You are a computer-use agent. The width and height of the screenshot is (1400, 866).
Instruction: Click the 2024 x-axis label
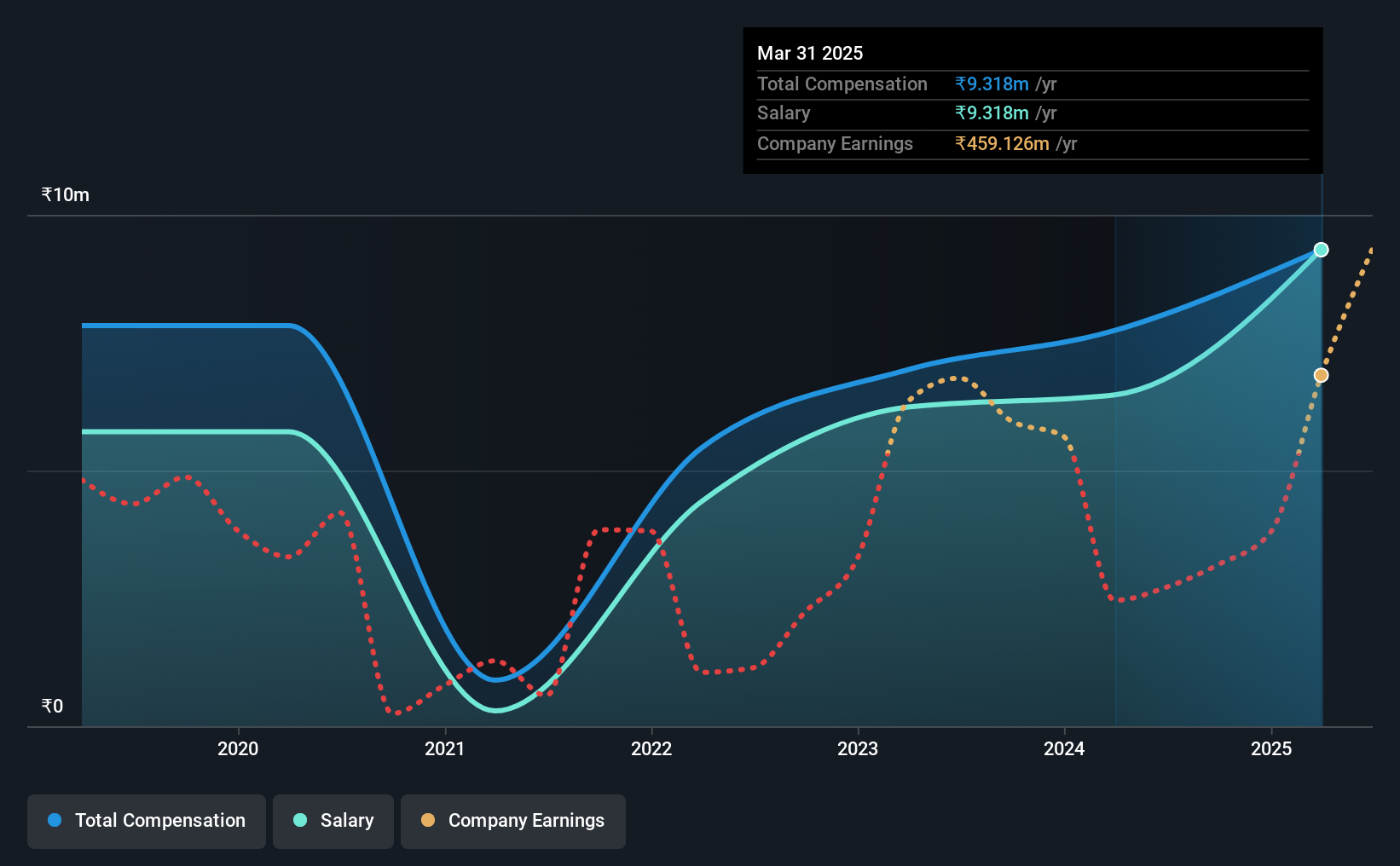(1065, 748)
